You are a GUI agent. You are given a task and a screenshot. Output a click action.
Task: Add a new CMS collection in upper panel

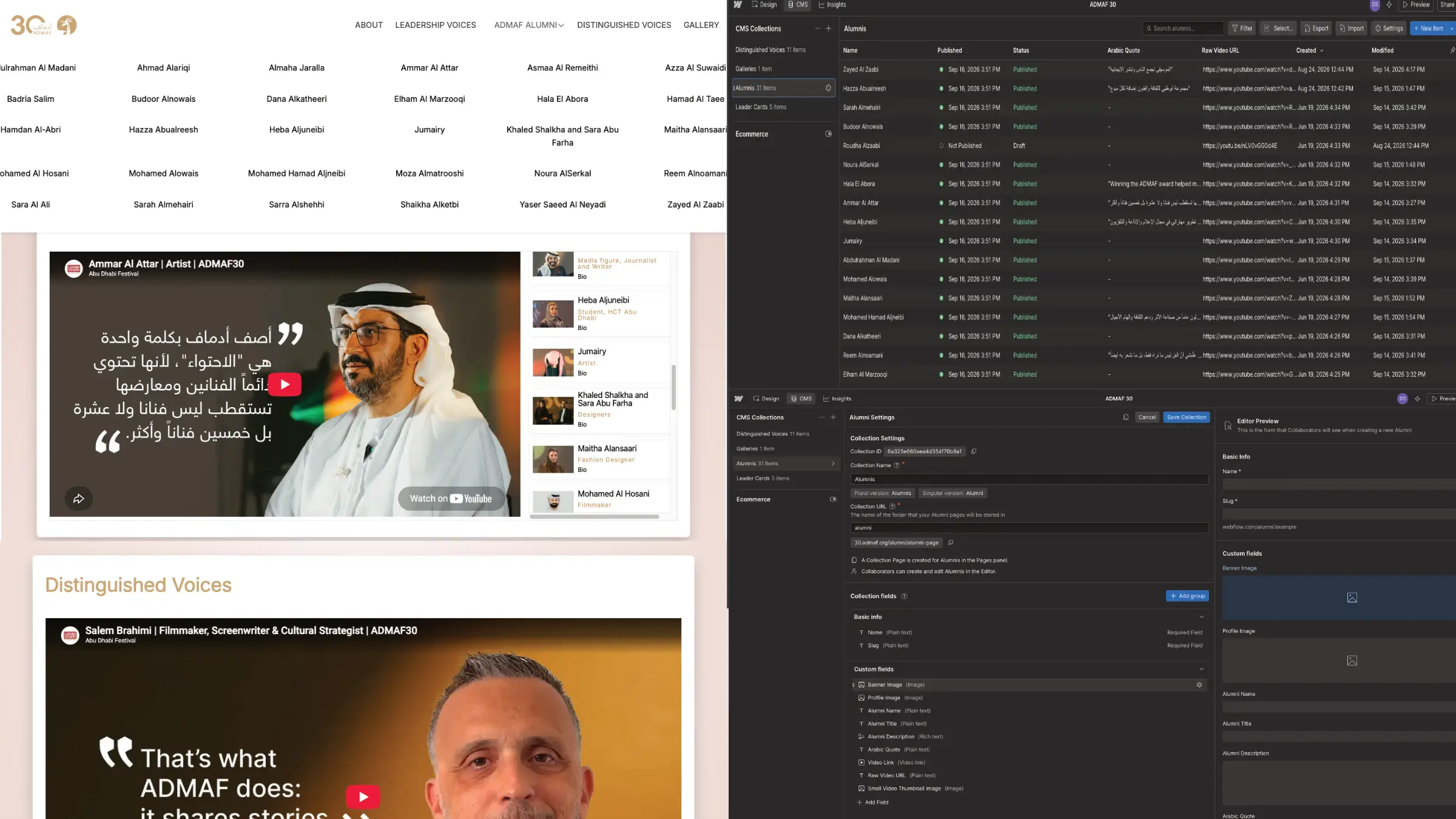(828, 29)
